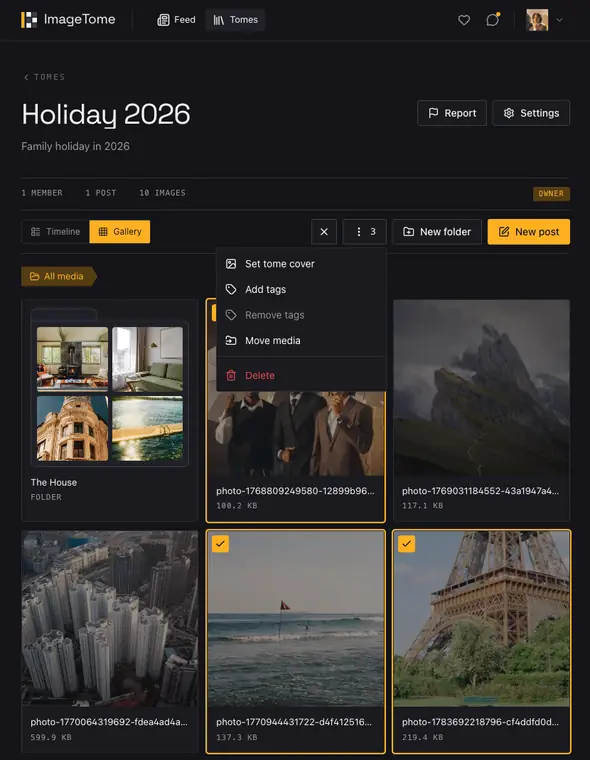590x760 pixels.
Task: Open tome Settings
Action: [531, 113]
